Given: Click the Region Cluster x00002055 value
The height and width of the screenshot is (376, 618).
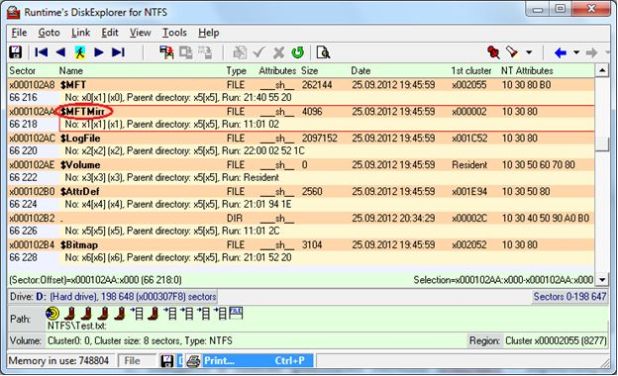Looking at the screenshot, I should point(556,341).
